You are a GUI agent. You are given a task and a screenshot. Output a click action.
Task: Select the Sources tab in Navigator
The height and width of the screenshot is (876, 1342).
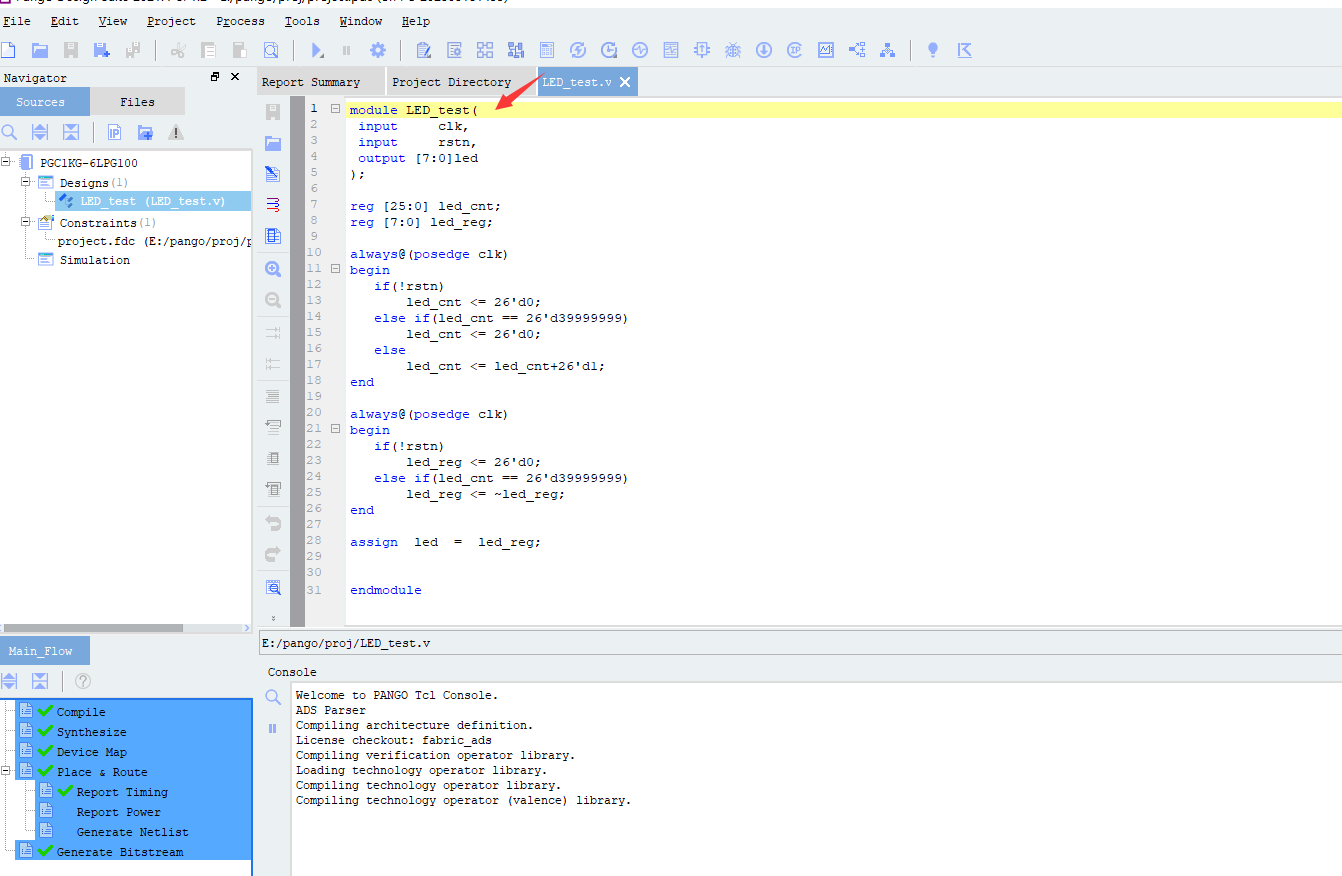pos(45,101)
